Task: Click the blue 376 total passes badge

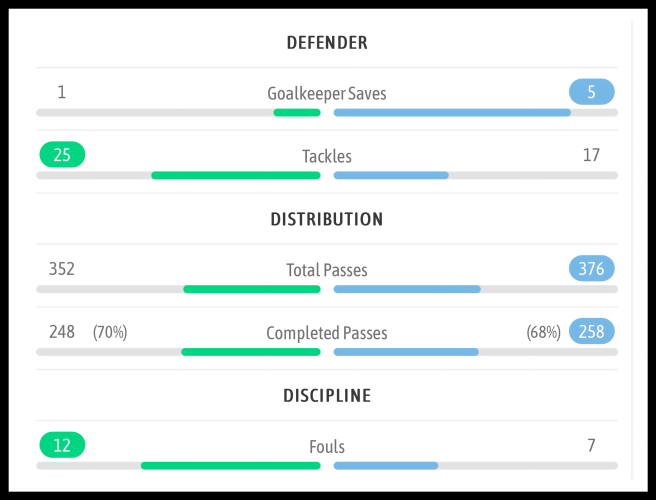Action: 591,268
